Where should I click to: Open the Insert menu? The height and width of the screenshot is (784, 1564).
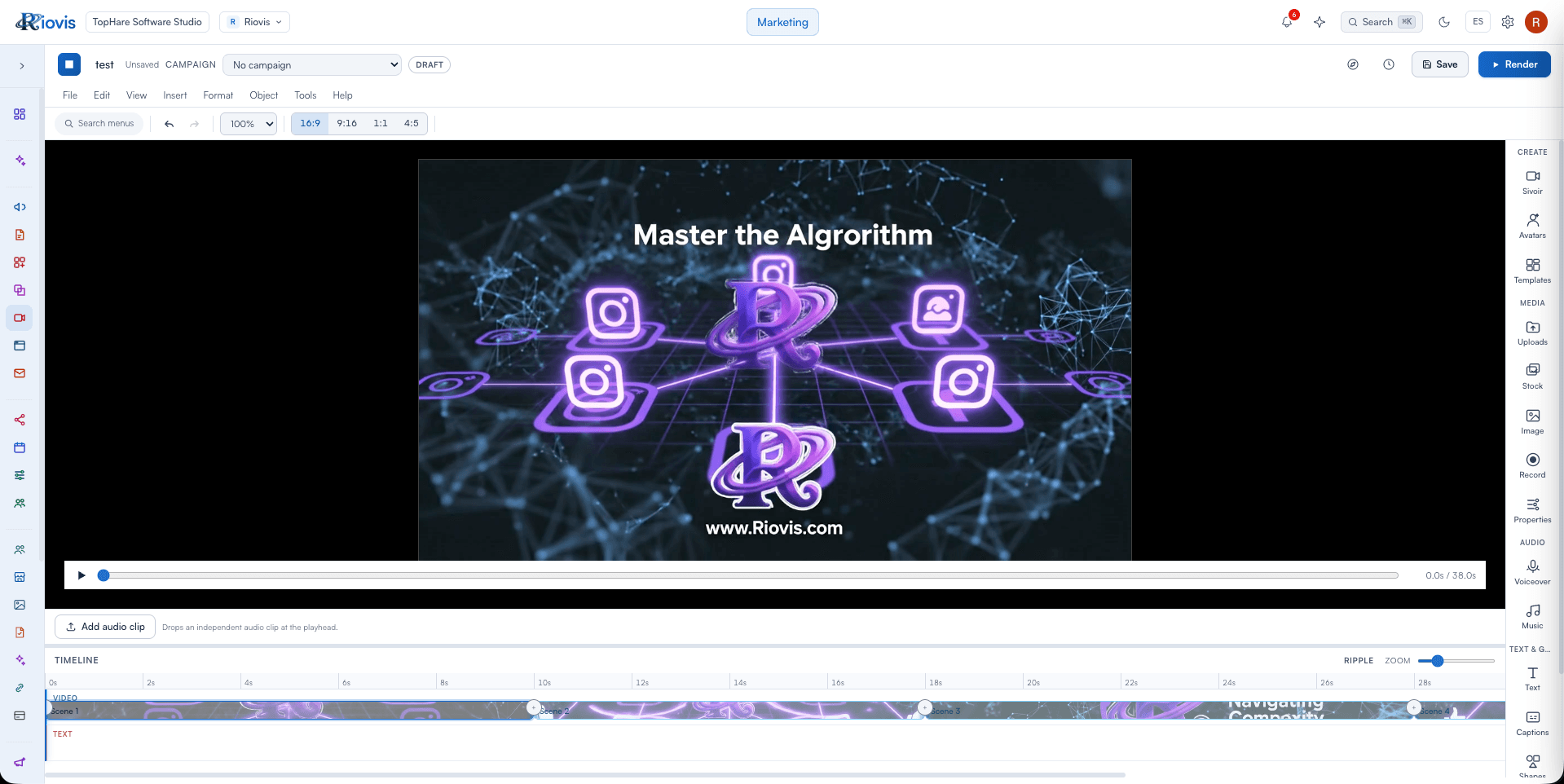175,95
